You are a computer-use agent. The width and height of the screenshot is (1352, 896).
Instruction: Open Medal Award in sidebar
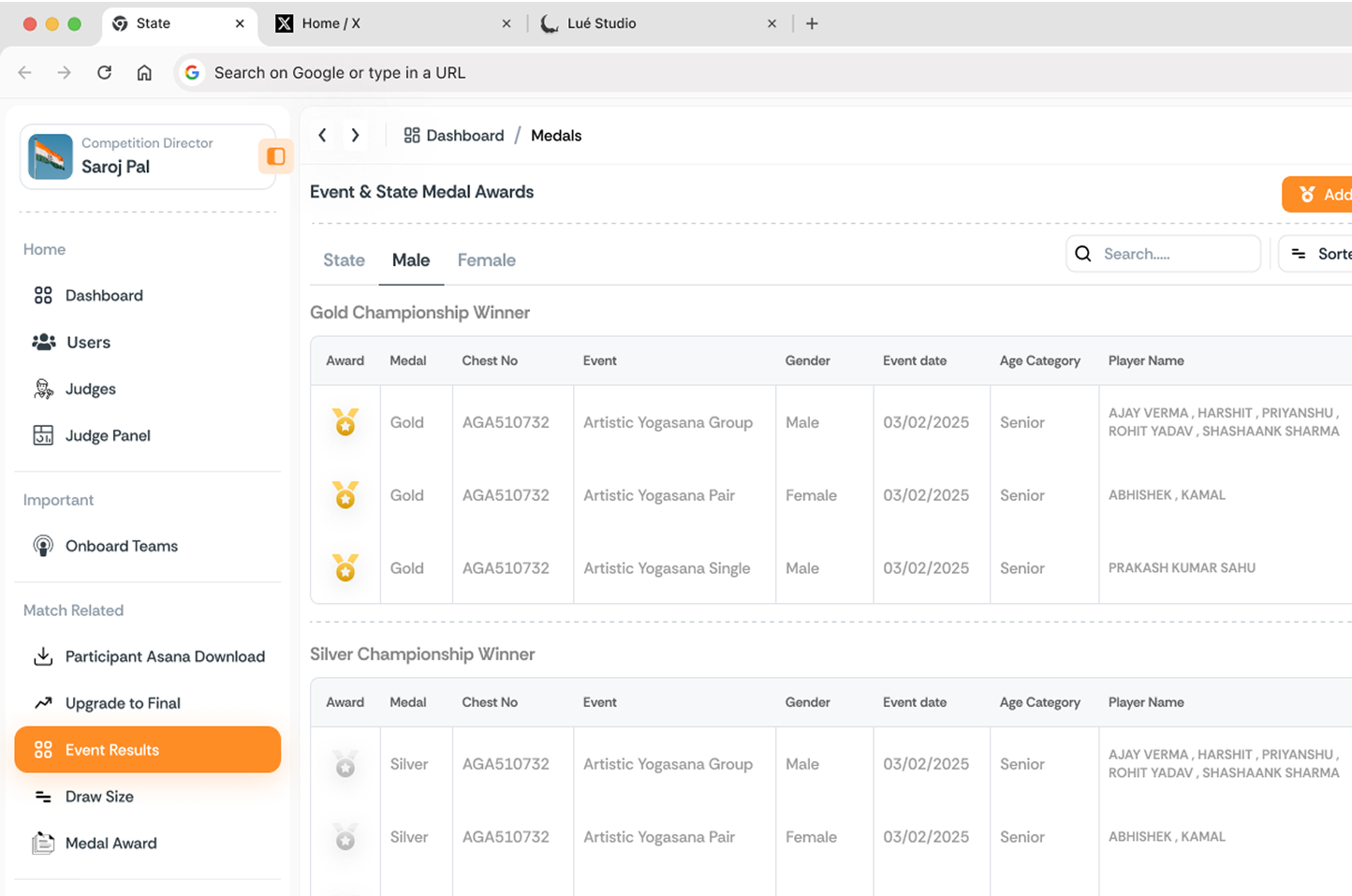click(x=110, y=844)
